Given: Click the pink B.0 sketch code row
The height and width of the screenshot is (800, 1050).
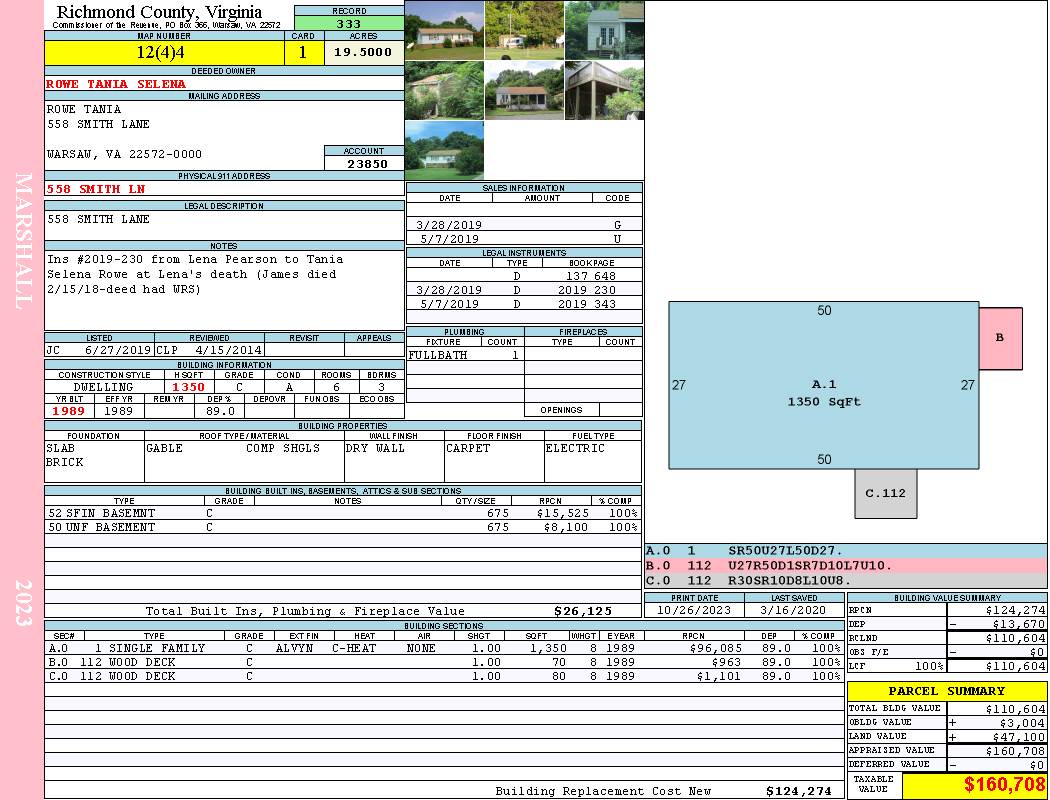Looking at the screenshot, I should pos(845,565).
